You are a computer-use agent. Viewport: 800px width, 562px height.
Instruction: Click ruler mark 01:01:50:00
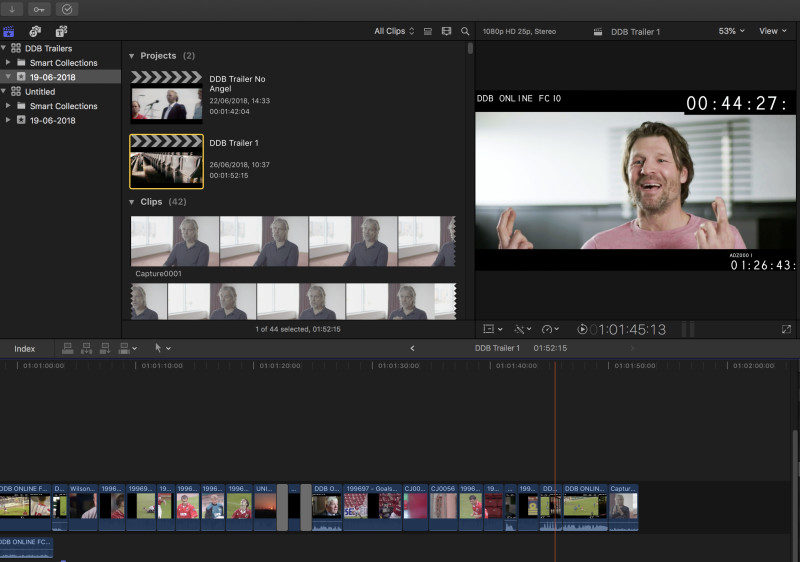click(635, 366)
